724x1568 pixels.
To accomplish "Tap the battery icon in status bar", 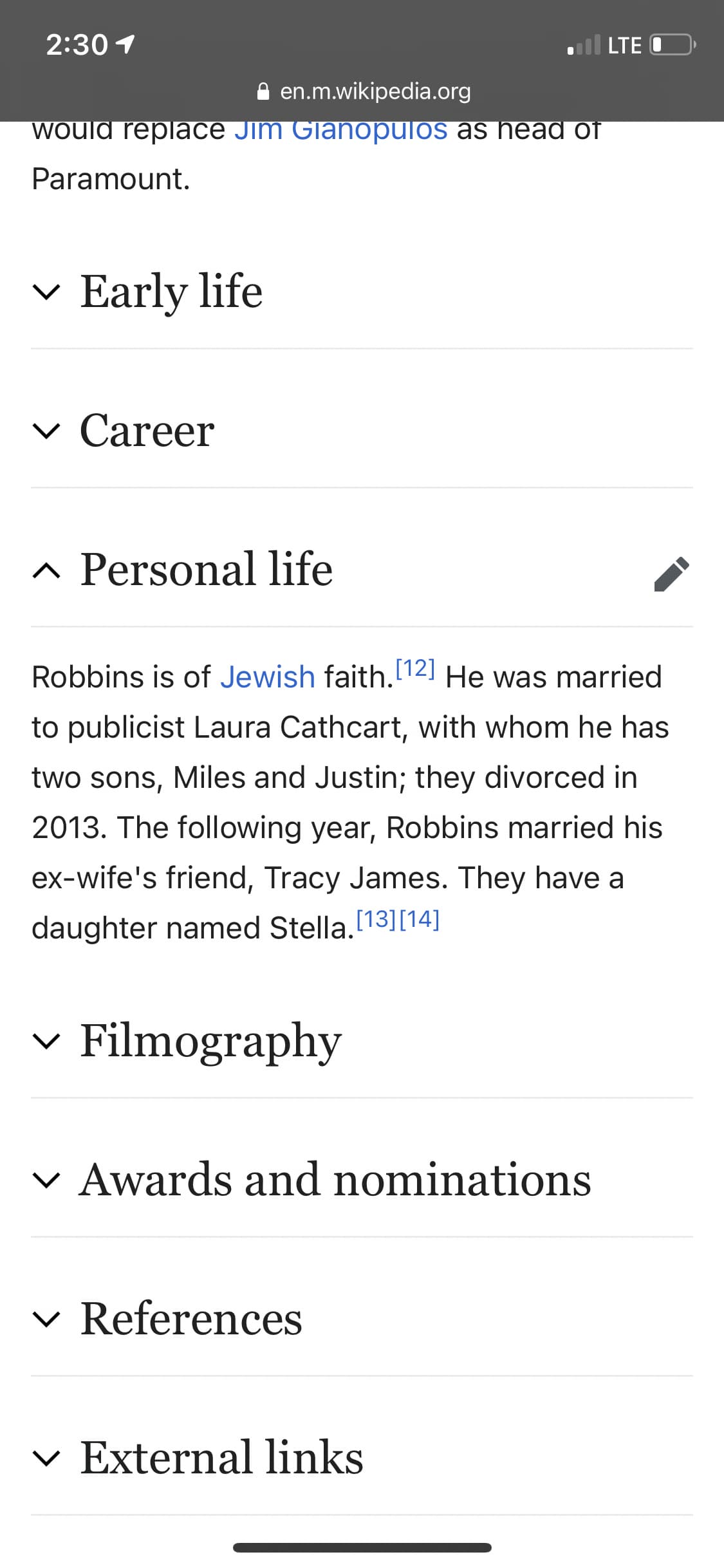I will (x=673, y=45).
